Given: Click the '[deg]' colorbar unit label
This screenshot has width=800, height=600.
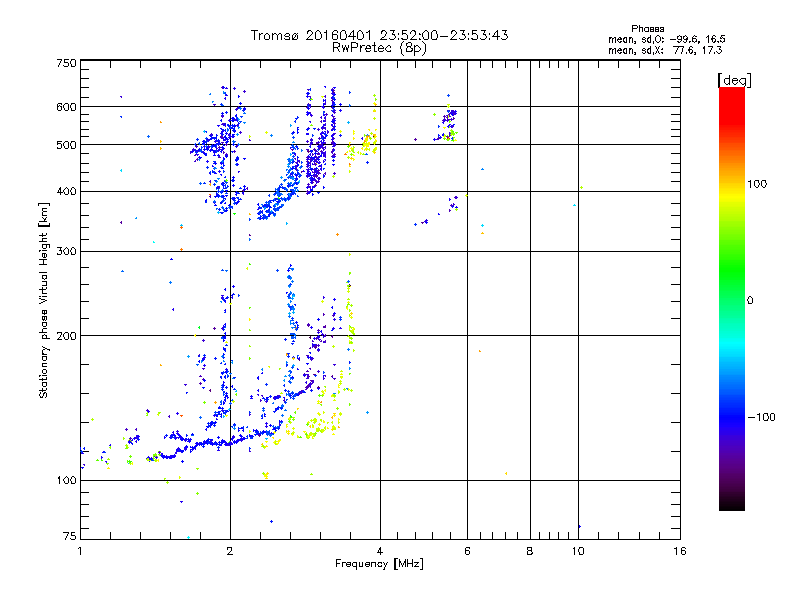Looking at the screenshot, I should [x=734, y=80].
